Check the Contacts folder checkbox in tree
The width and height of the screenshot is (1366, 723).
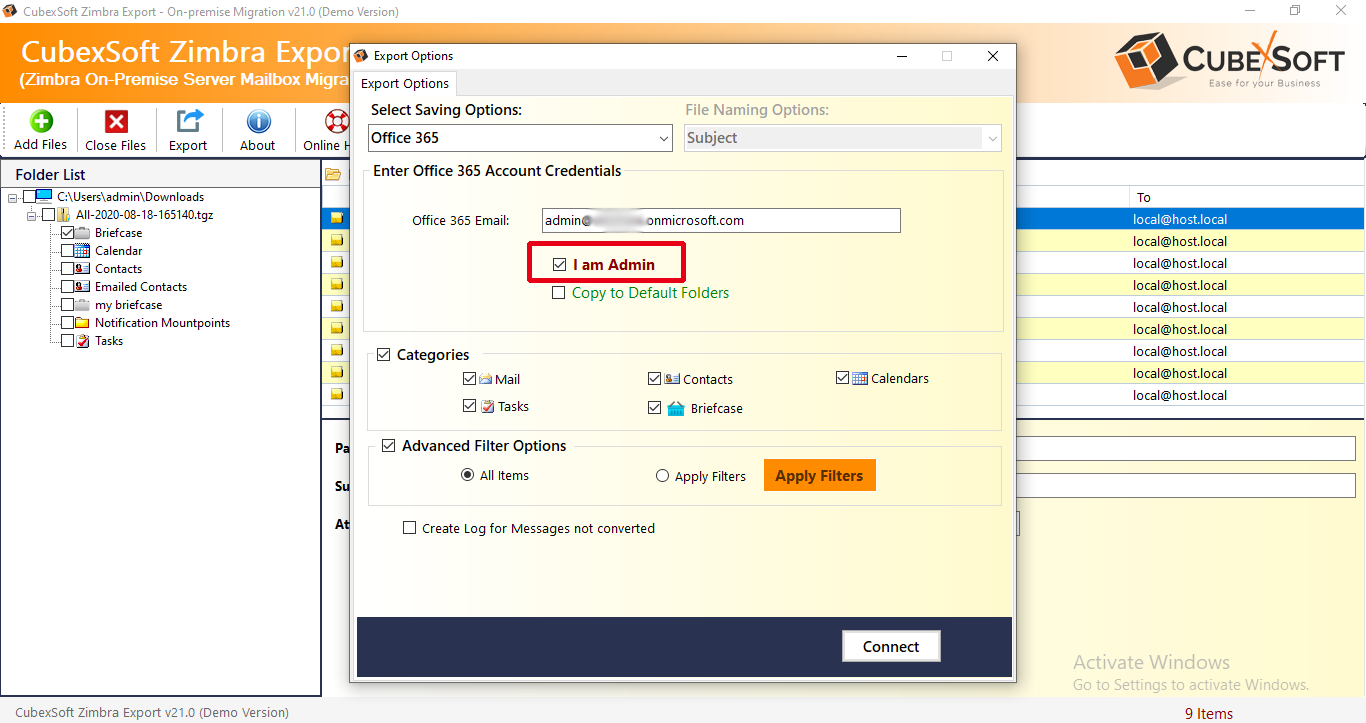point(68,269)
